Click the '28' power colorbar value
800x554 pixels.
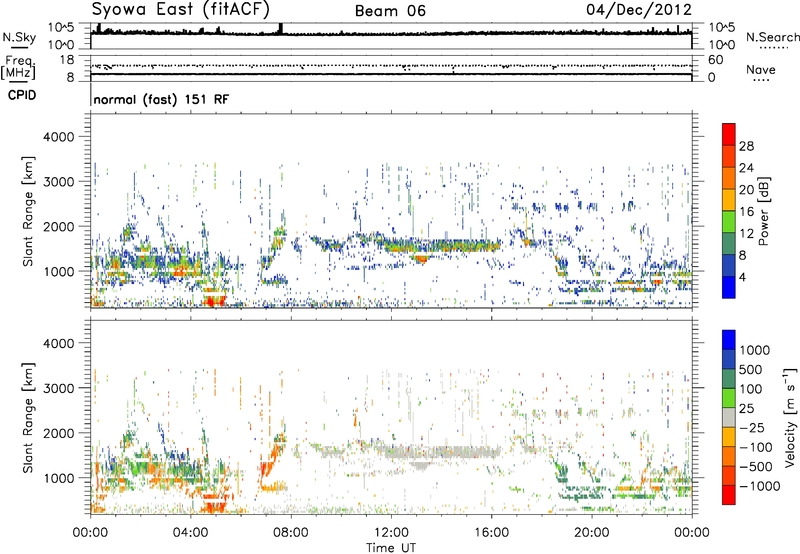coord(746,146)
